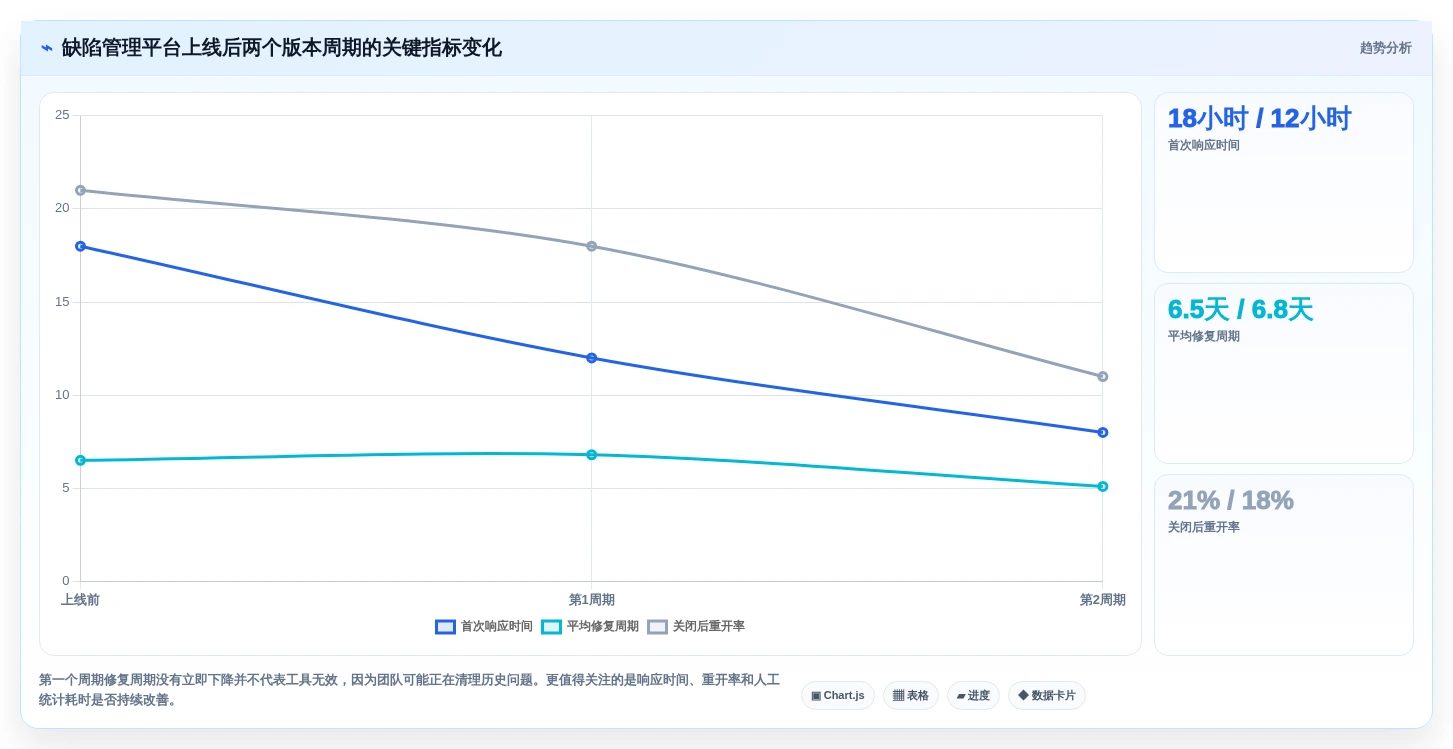The width and height of the screenshot is (1453, 749).
Task: Click the y-axis value 10
Action: click(x=62, y=395)
